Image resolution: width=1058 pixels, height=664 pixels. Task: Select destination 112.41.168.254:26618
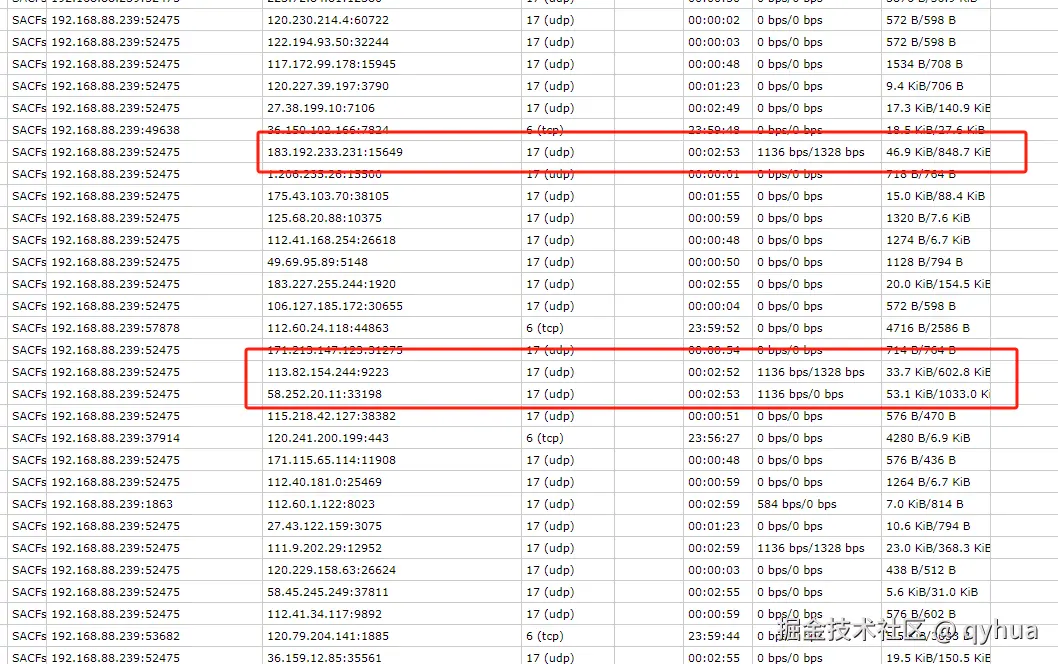point(331,240)
